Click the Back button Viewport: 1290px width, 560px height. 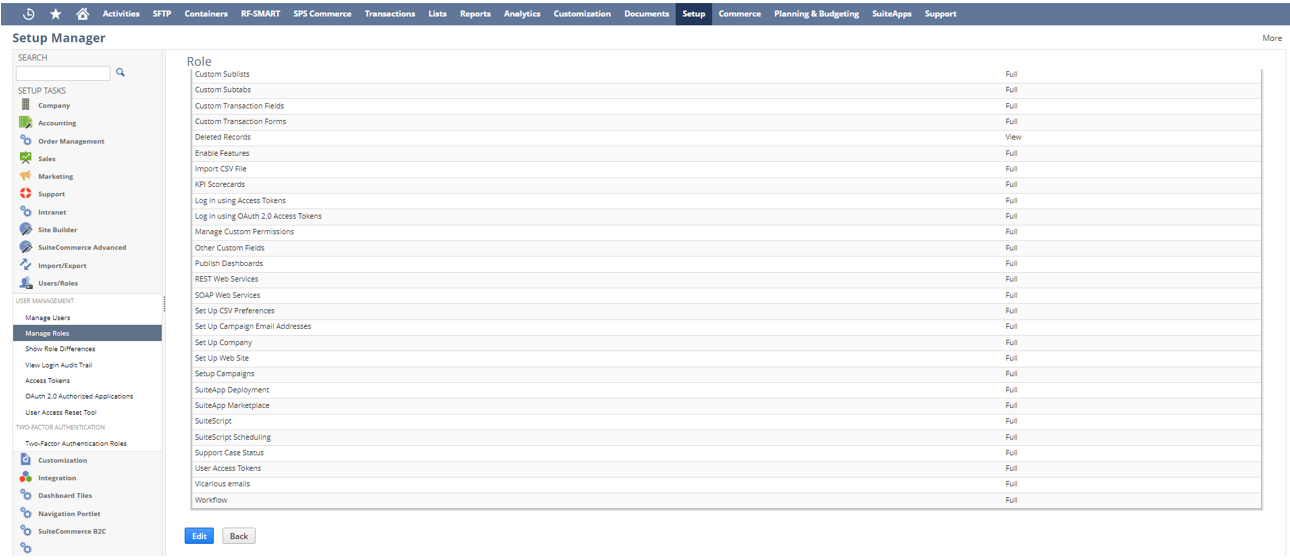(238, 536)
